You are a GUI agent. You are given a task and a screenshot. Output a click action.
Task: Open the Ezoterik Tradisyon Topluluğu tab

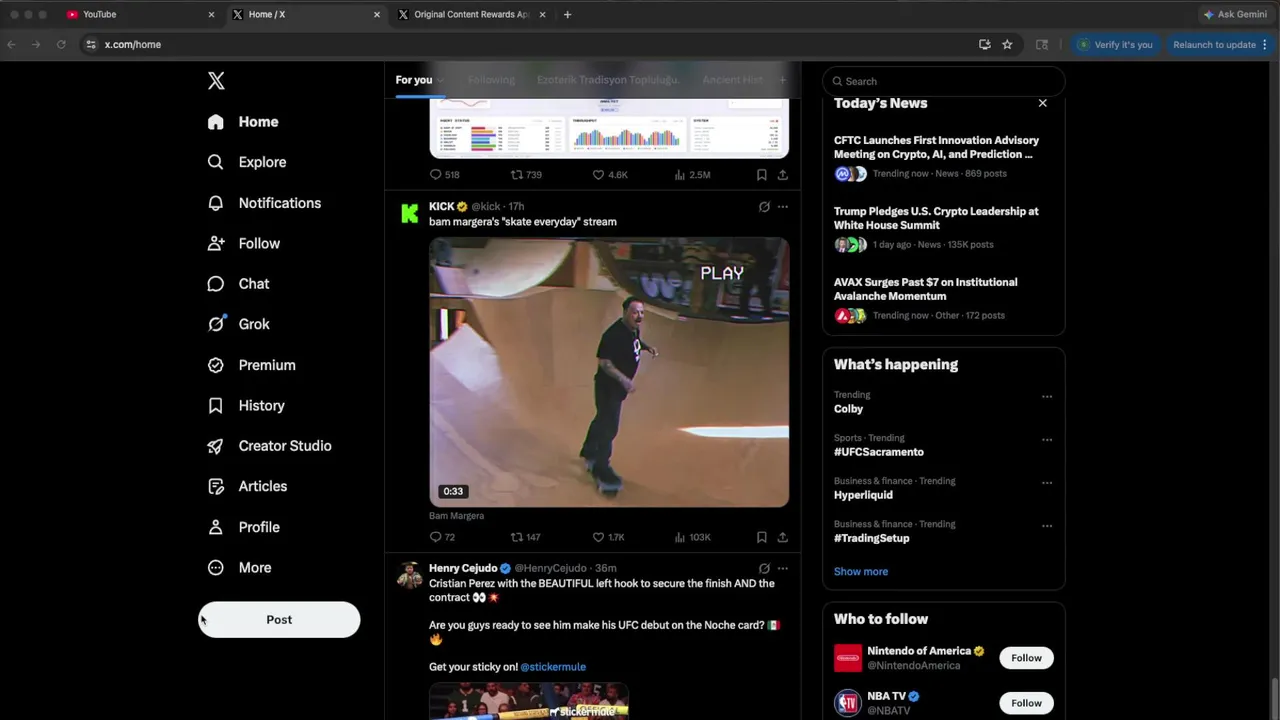pos(608,80)
